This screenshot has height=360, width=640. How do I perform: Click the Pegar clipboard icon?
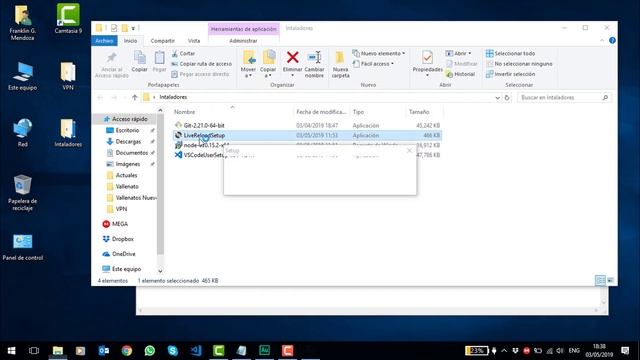coord(159,58)
